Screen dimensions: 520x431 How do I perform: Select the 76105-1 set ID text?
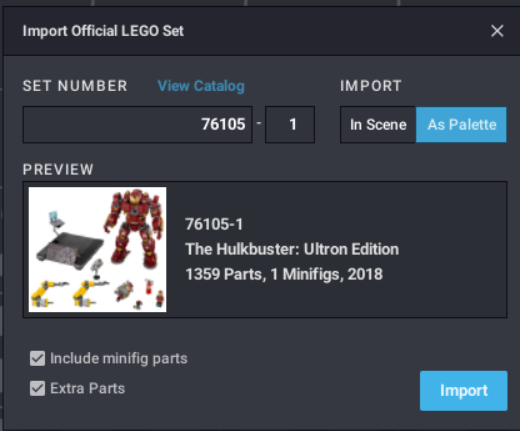pyautogui.click(x=214, y=224)
